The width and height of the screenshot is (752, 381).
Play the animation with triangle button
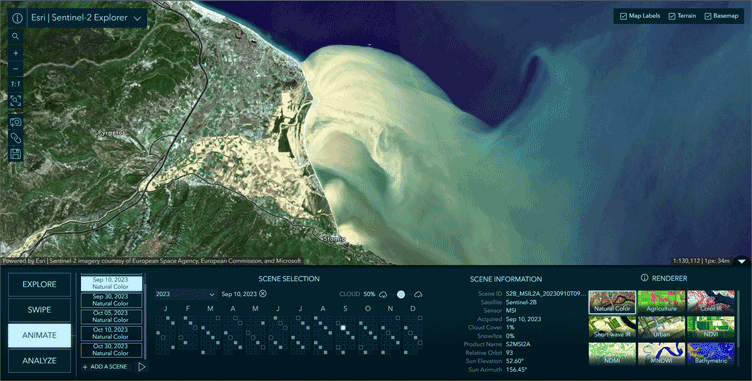[141, 367]
